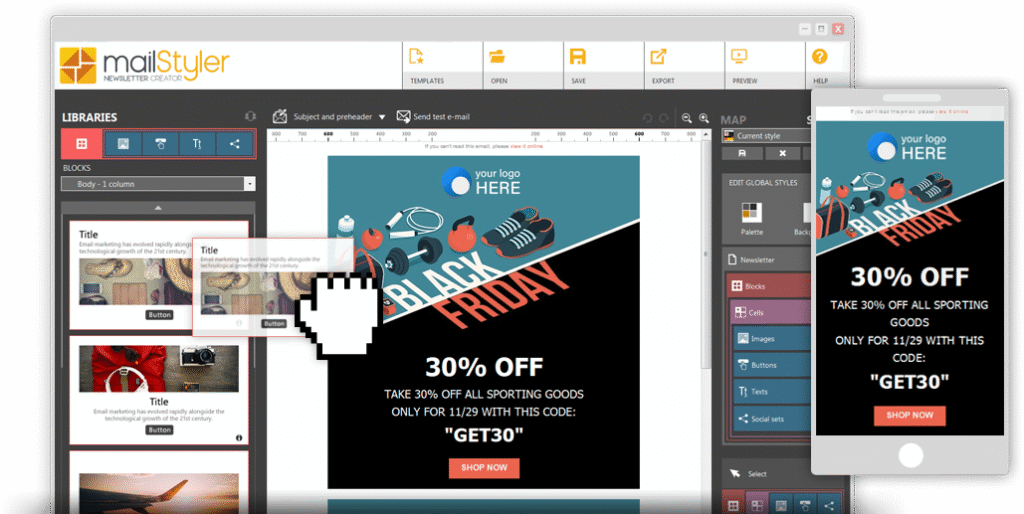Click the SHOP NOW button in the canvas

483,467
